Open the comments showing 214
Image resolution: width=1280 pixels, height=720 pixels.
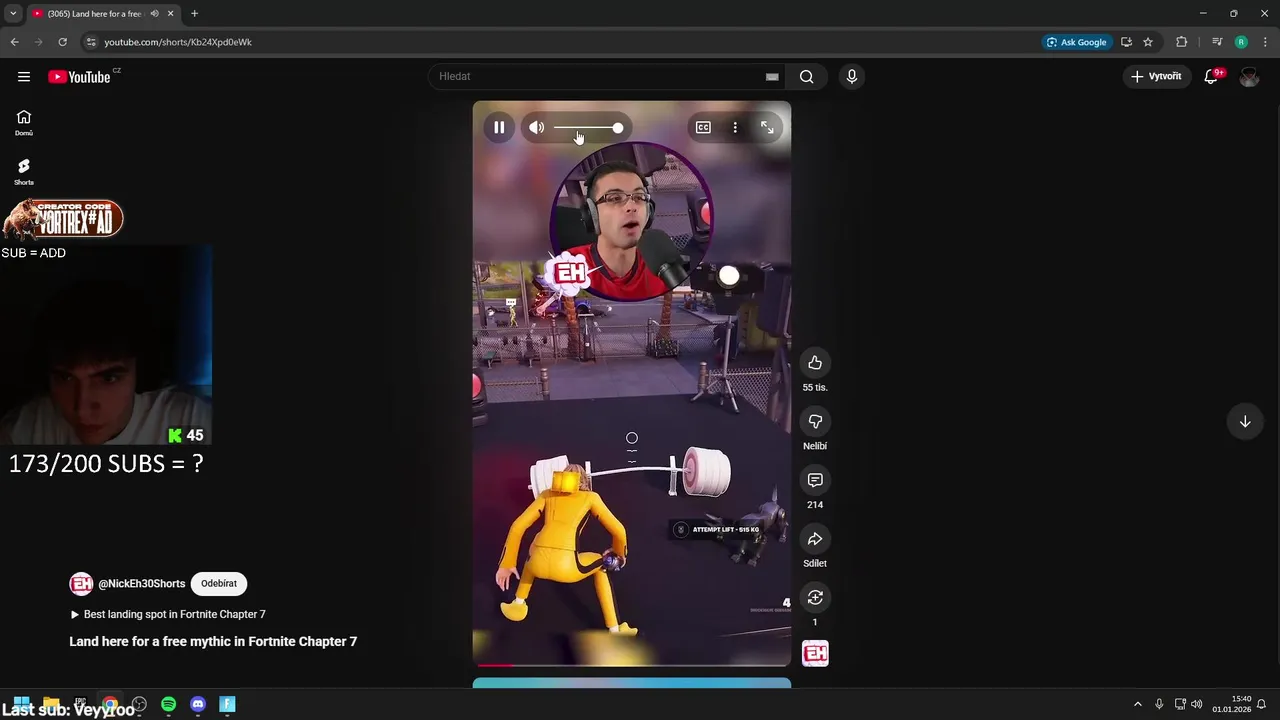click(x=815, y=480)
